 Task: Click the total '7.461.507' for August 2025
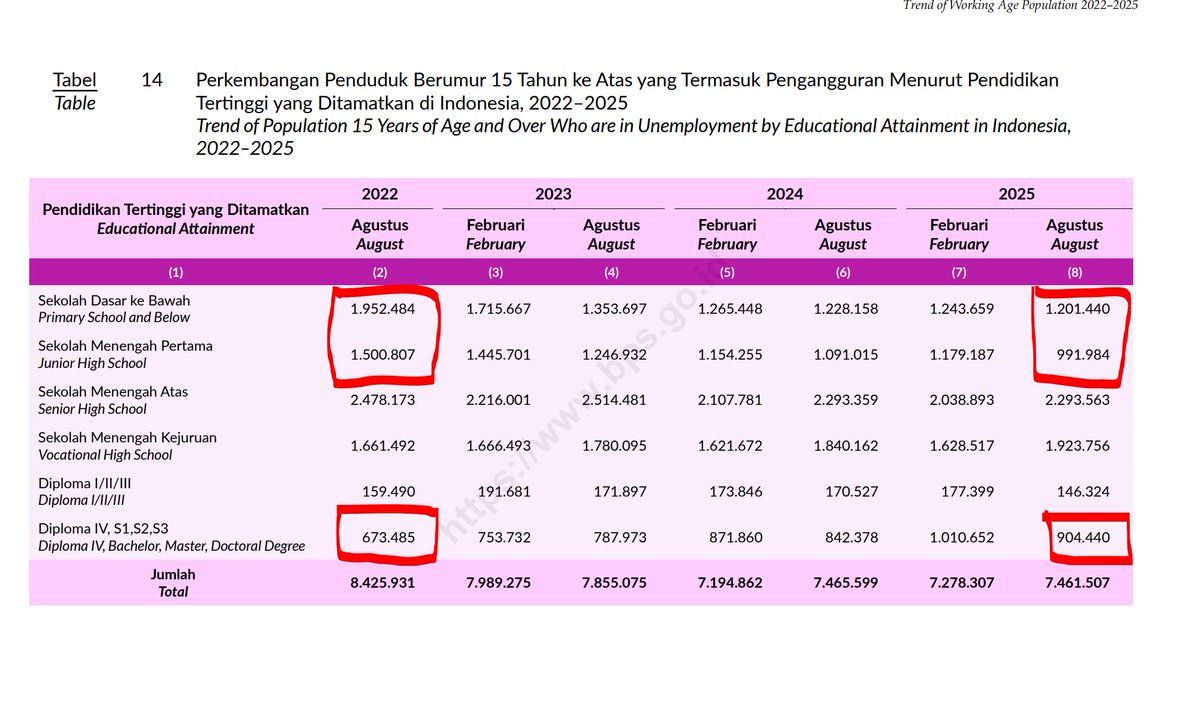(1078, 582)
